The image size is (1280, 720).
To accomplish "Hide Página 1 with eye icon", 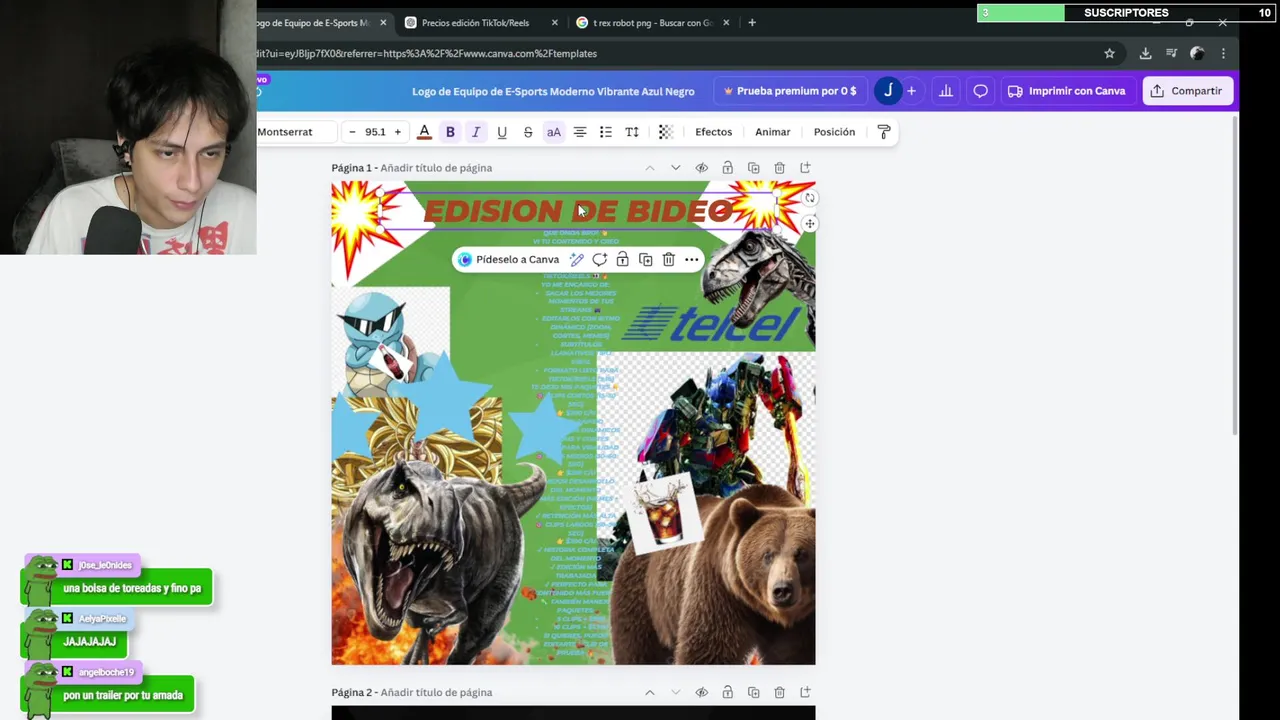I will tap(702, 168).
